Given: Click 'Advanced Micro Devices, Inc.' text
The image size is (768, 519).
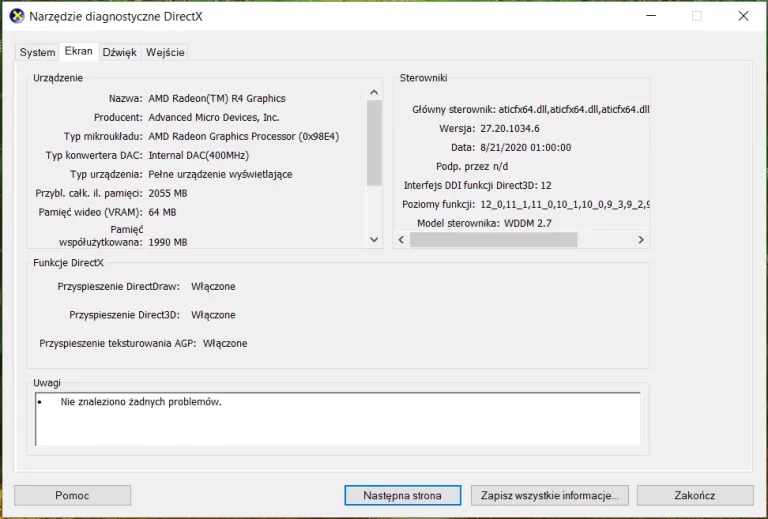Looking at the screenshot, I should click(x=214, y=118).
